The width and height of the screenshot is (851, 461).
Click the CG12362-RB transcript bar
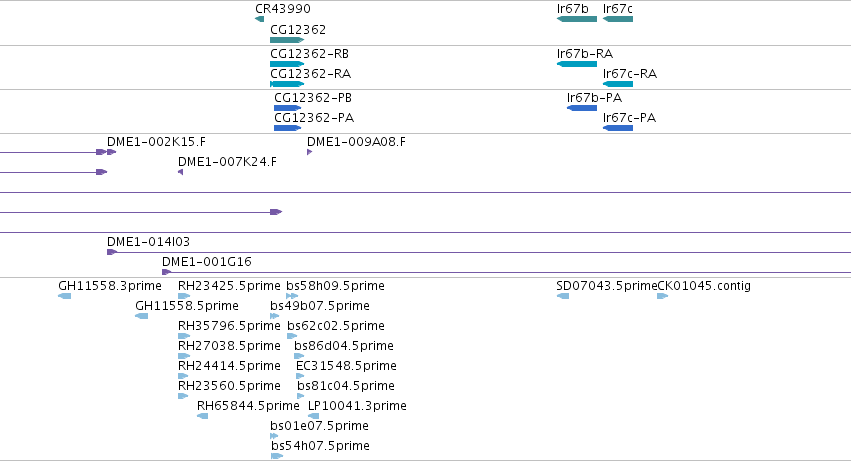[287, 64]
